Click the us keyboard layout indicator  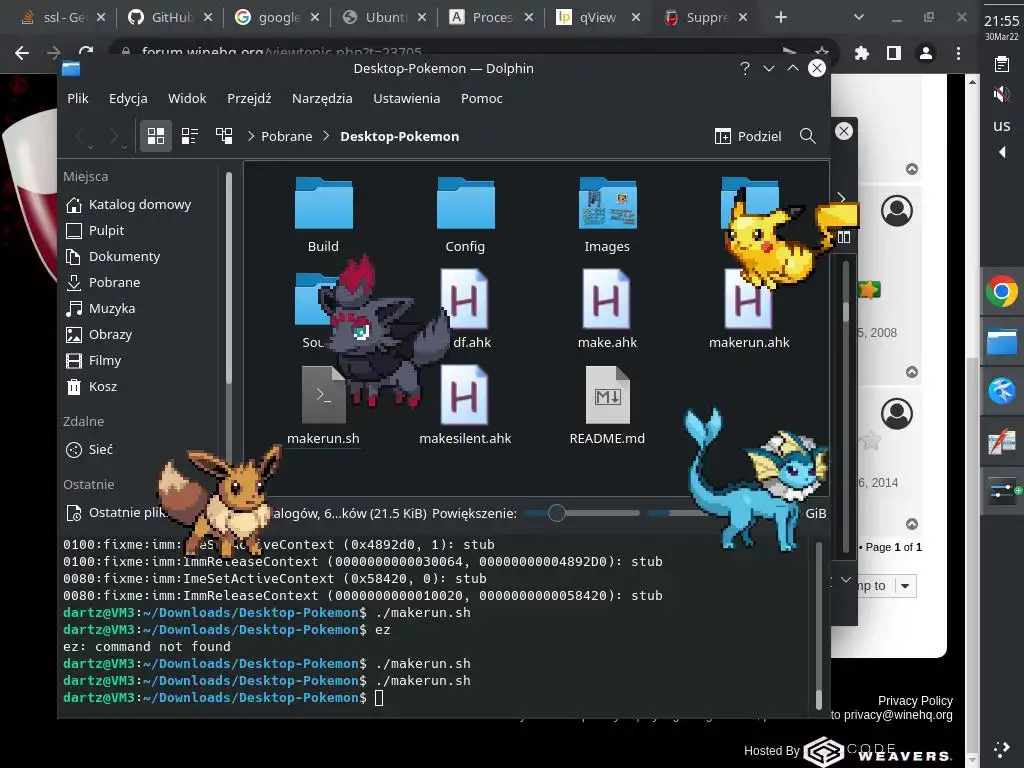point(1001,125)
